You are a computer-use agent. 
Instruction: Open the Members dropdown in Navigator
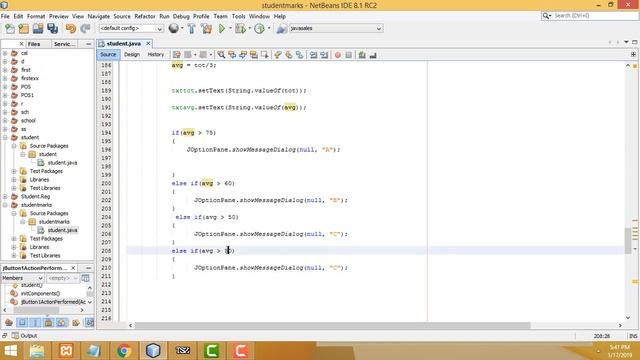point(22,278)
